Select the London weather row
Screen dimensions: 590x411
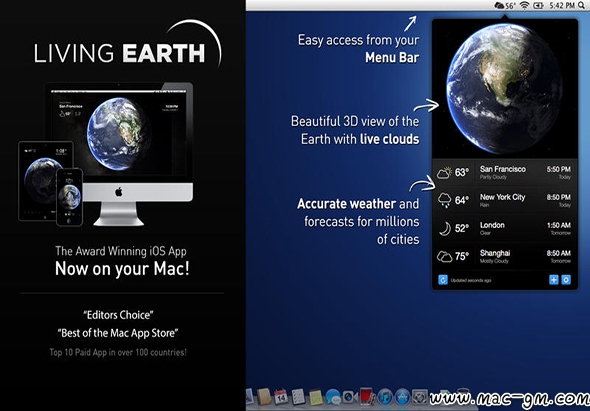tap(505, 228)
